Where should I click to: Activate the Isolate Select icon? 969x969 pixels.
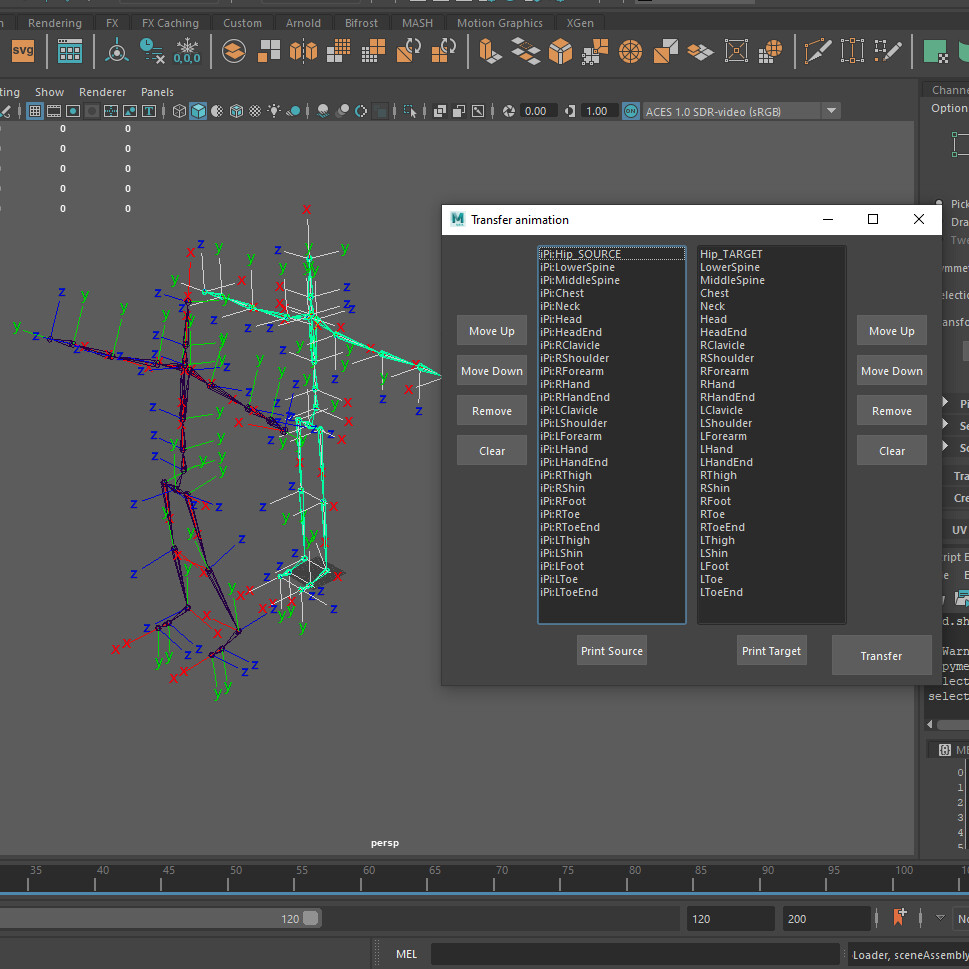(x=409, y=110)
